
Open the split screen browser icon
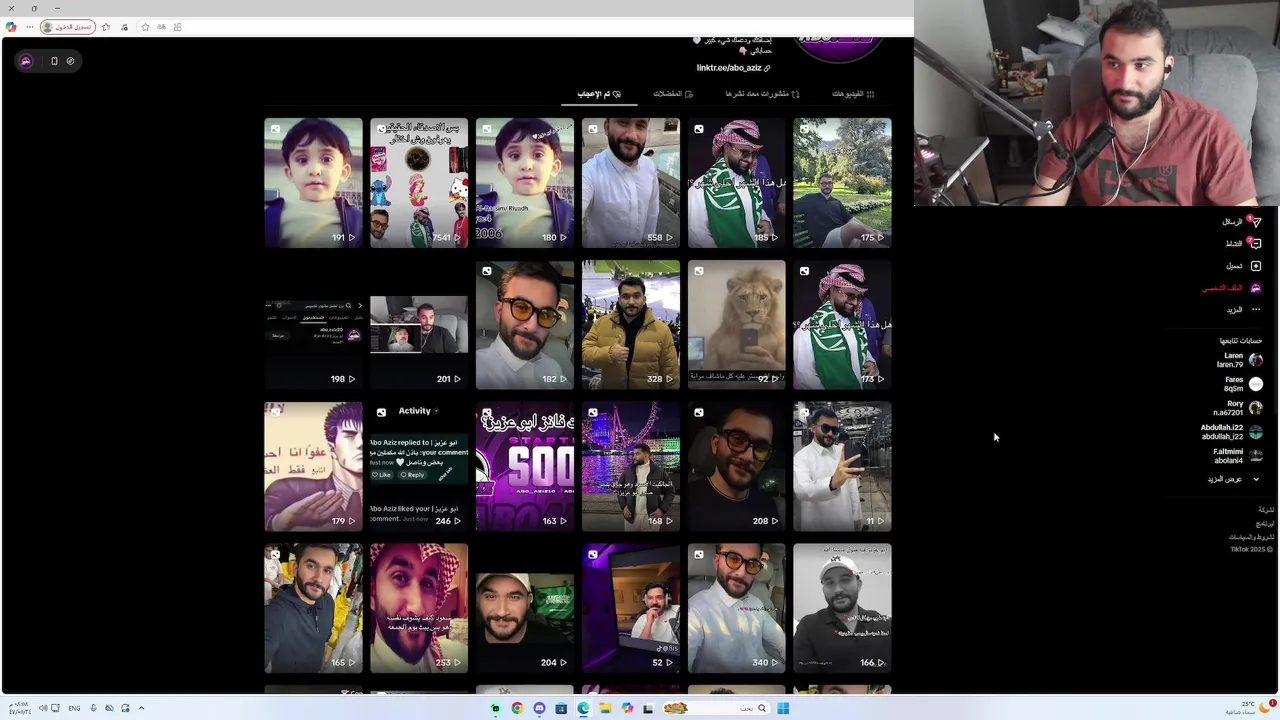[x=177, y=27]
